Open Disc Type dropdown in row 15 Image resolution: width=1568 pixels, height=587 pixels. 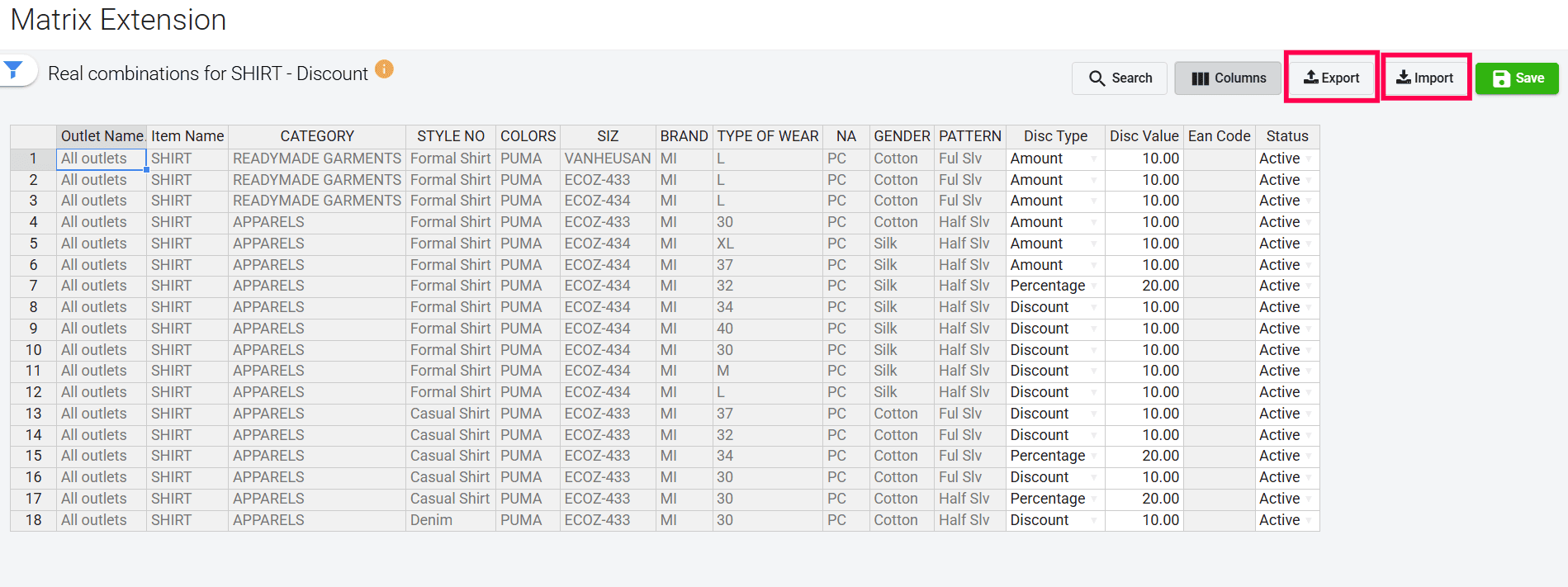coord(1094,457)
